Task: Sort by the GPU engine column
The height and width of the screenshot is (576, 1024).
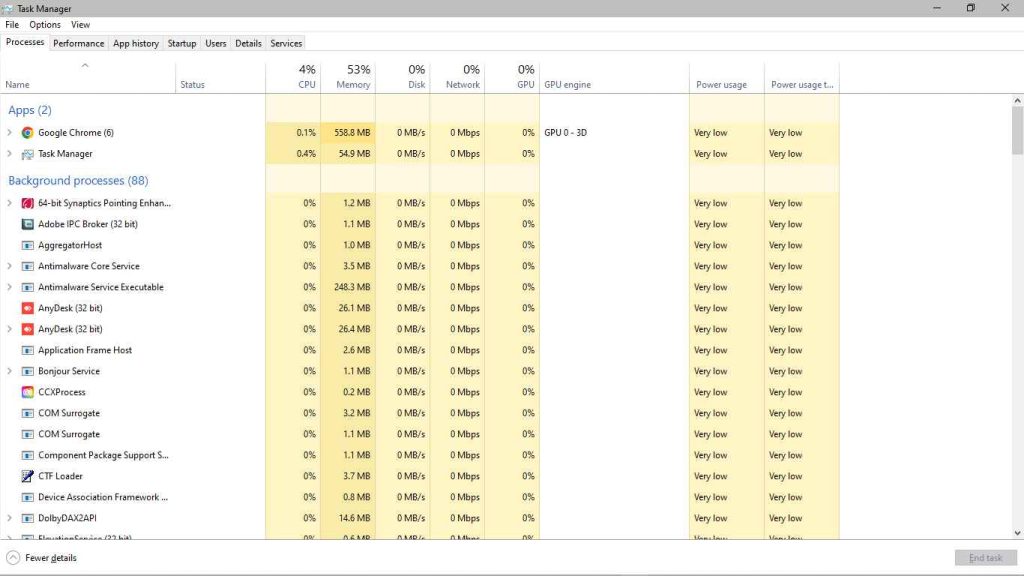Action: click(615, 78)
